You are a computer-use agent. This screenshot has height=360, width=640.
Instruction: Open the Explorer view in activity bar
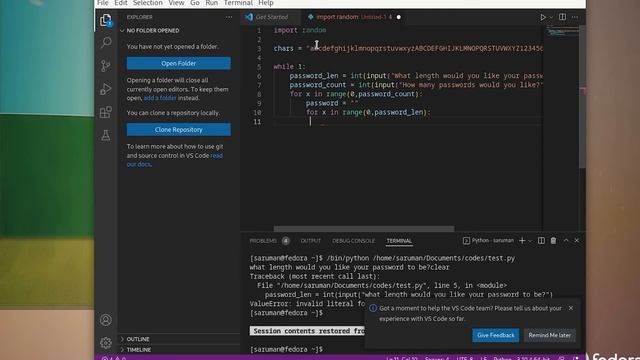click(106, 20)
